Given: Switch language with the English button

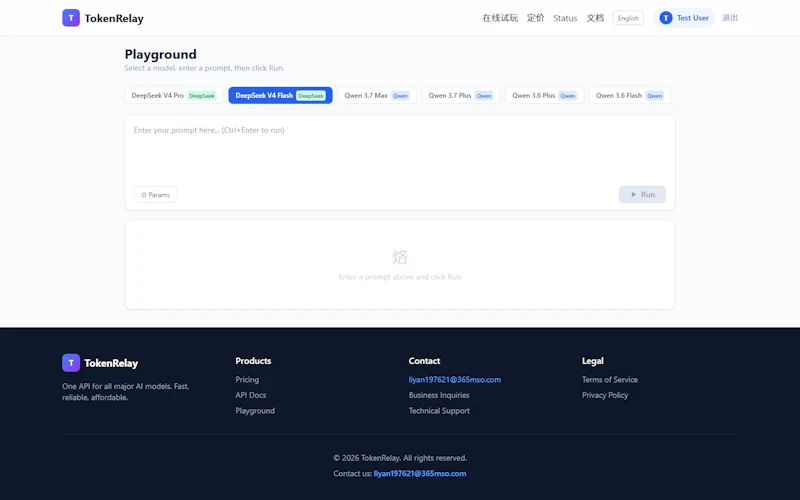Looking at the screenshot, I should [628, 18].
